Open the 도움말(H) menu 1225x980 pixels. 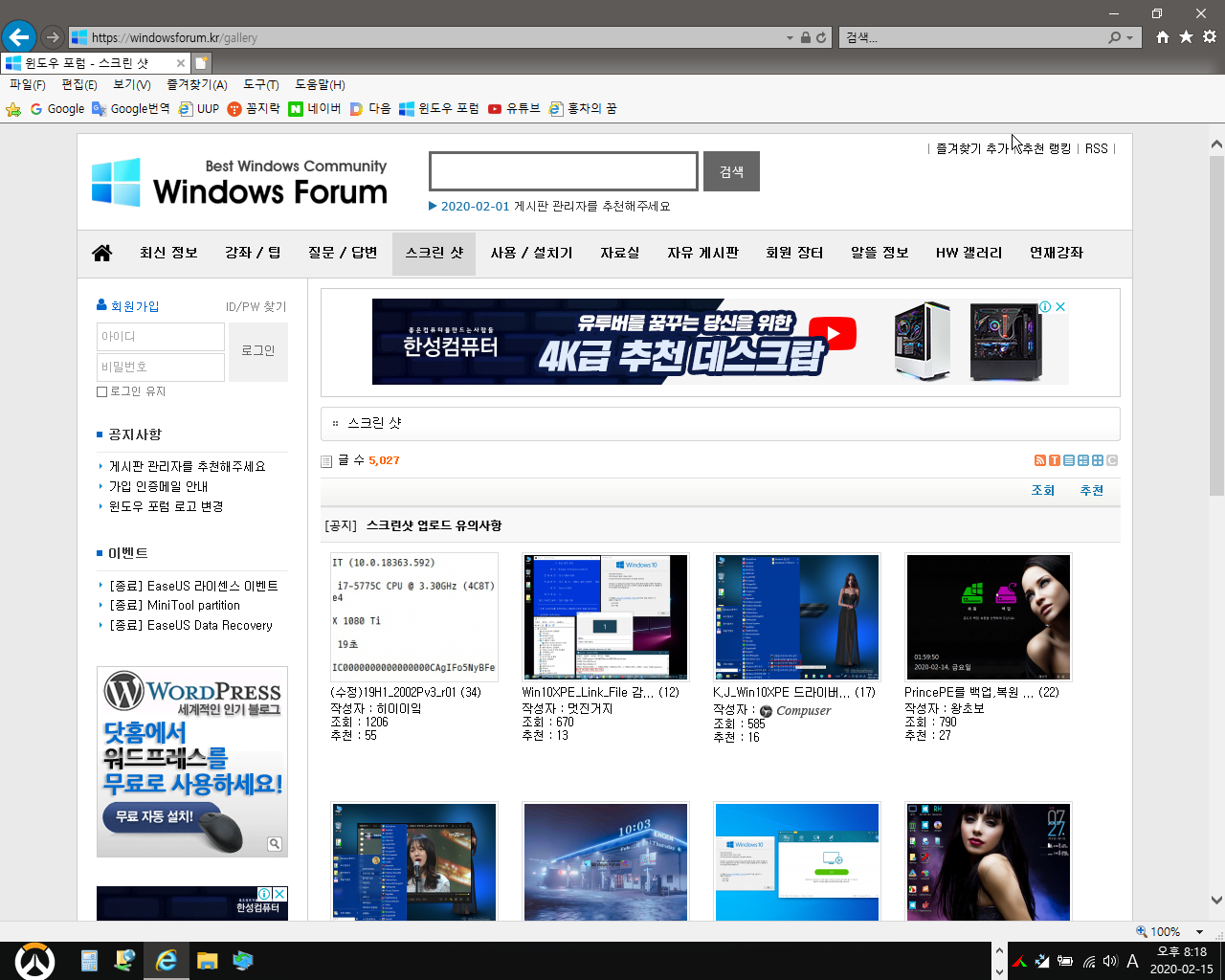320,85
